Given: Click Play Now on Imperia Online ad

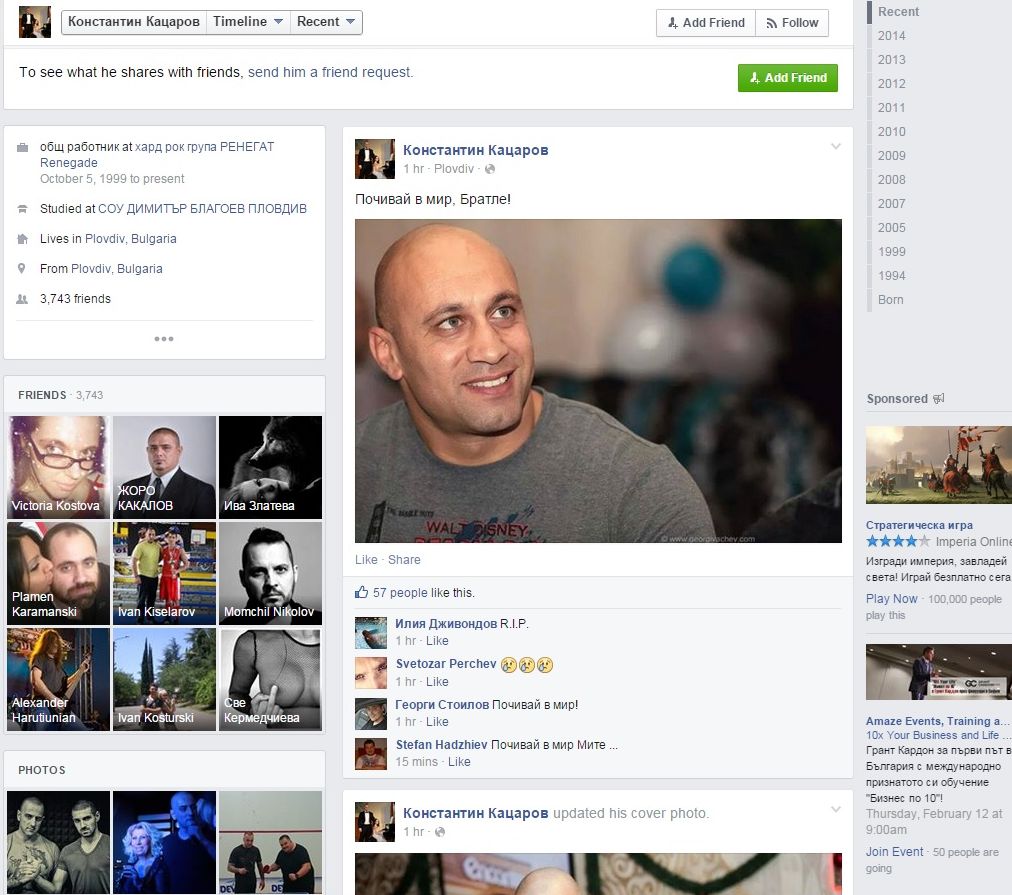Looking at the screenshot, I should tap(891, 598).
